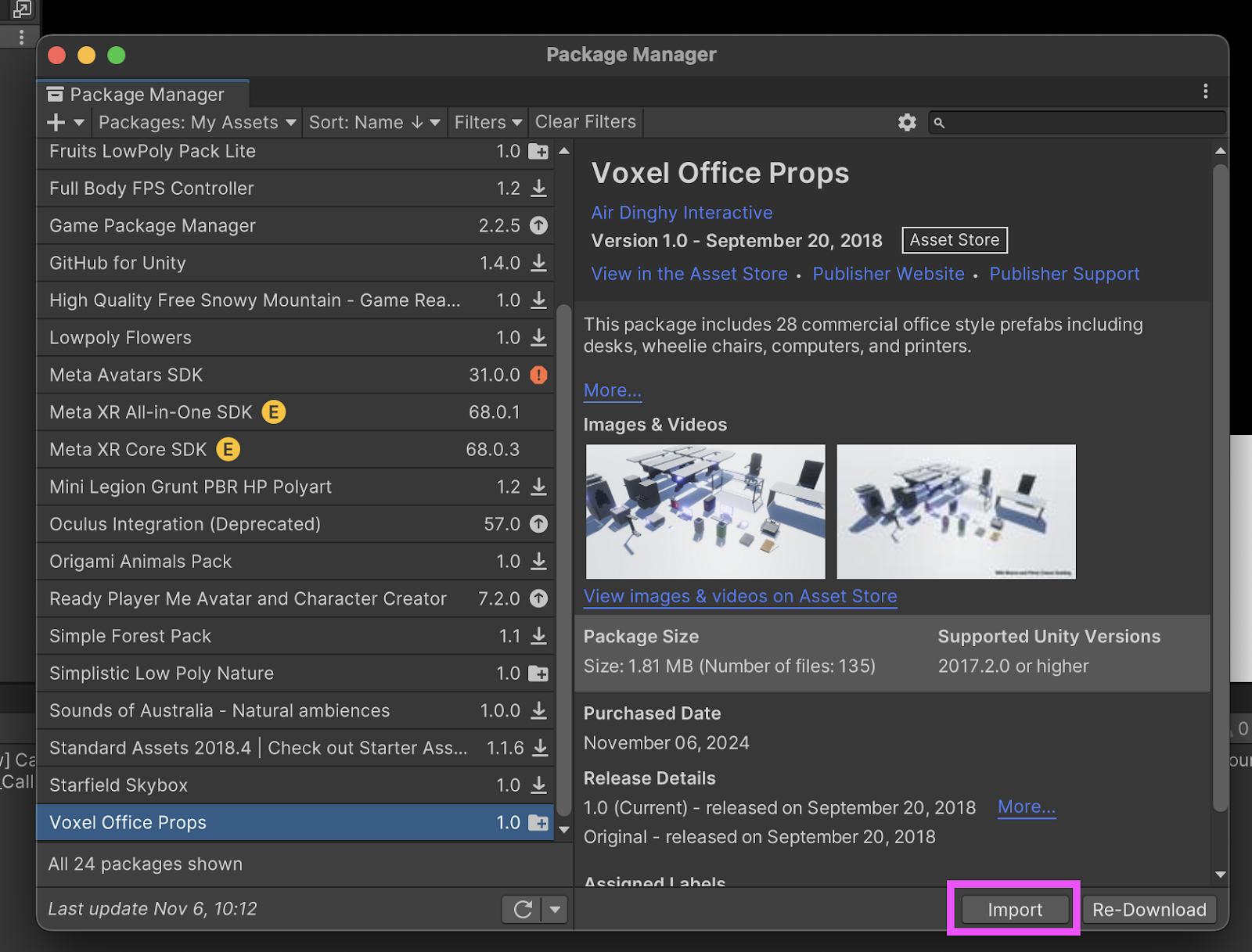This screenshot has width=1252, height=952.
Task: Click the magnifier icon in search field
Action: click(x=939, y=123)
